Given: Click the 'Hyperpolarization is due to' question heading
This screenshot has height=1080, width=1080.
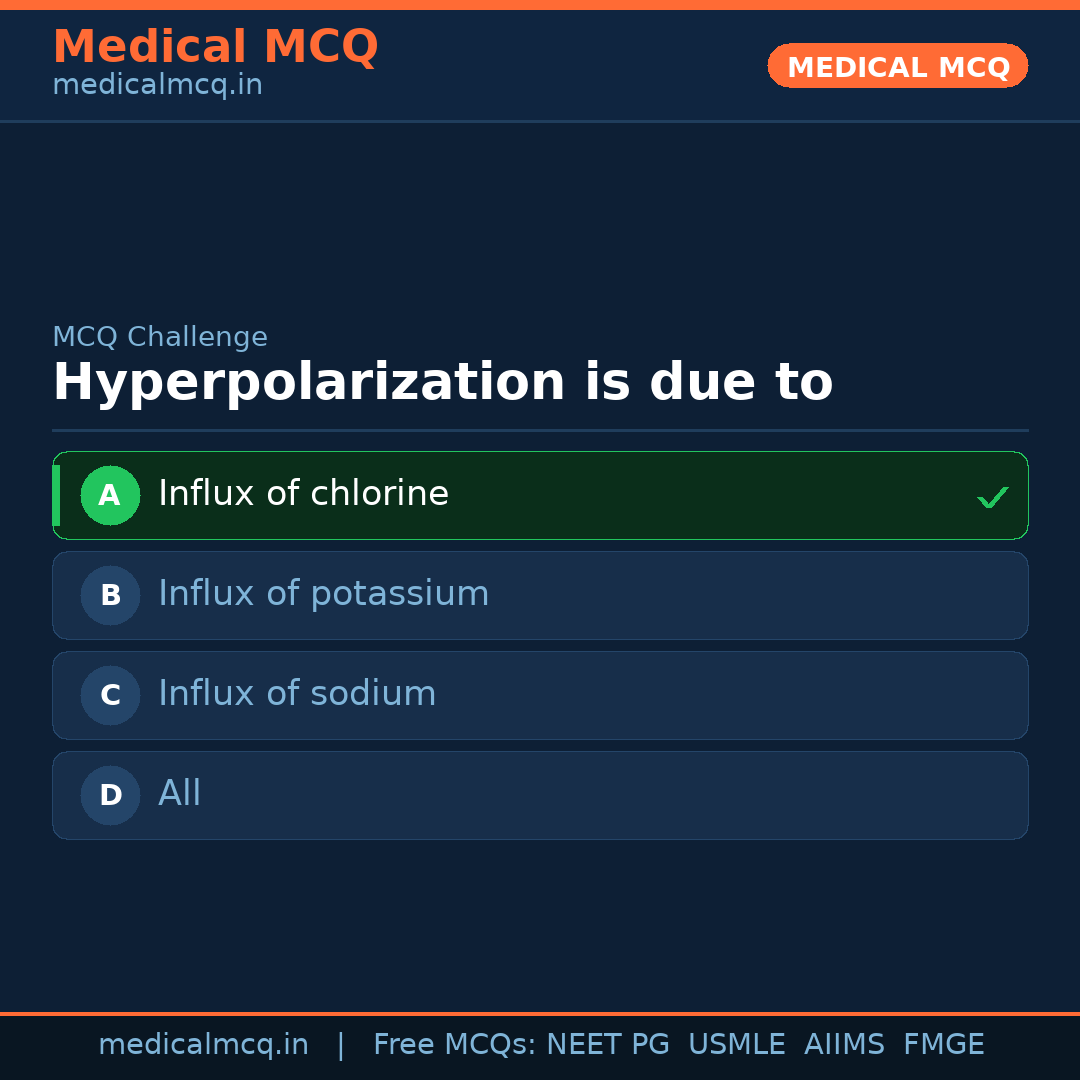Looking at the screenshot, I should coord(442,383).
